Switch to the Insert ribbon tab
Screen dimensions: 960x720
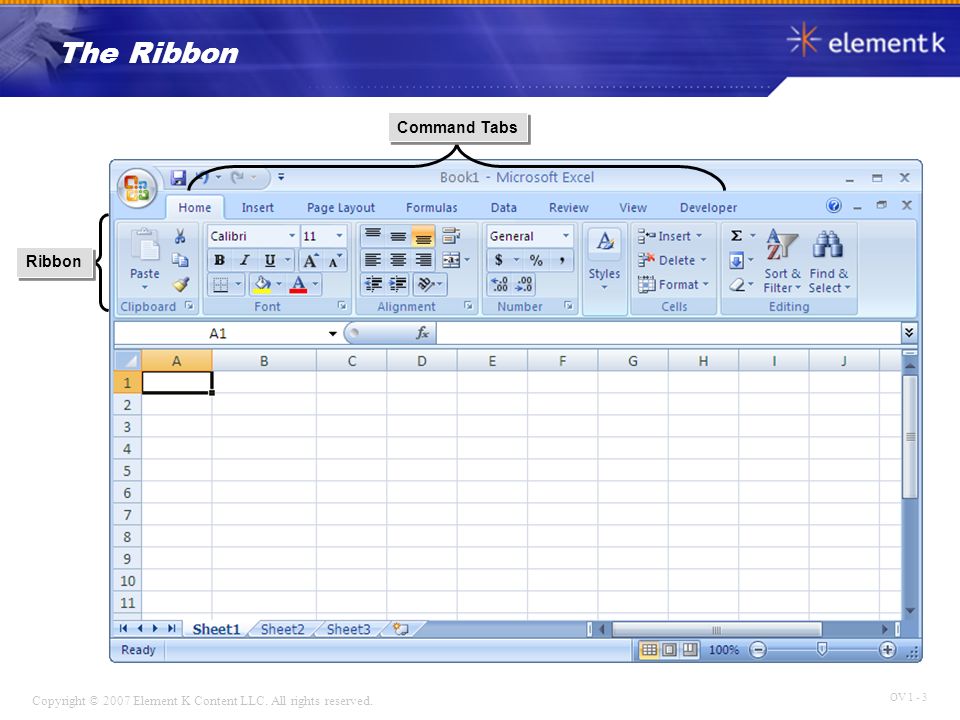click(258, 208)
